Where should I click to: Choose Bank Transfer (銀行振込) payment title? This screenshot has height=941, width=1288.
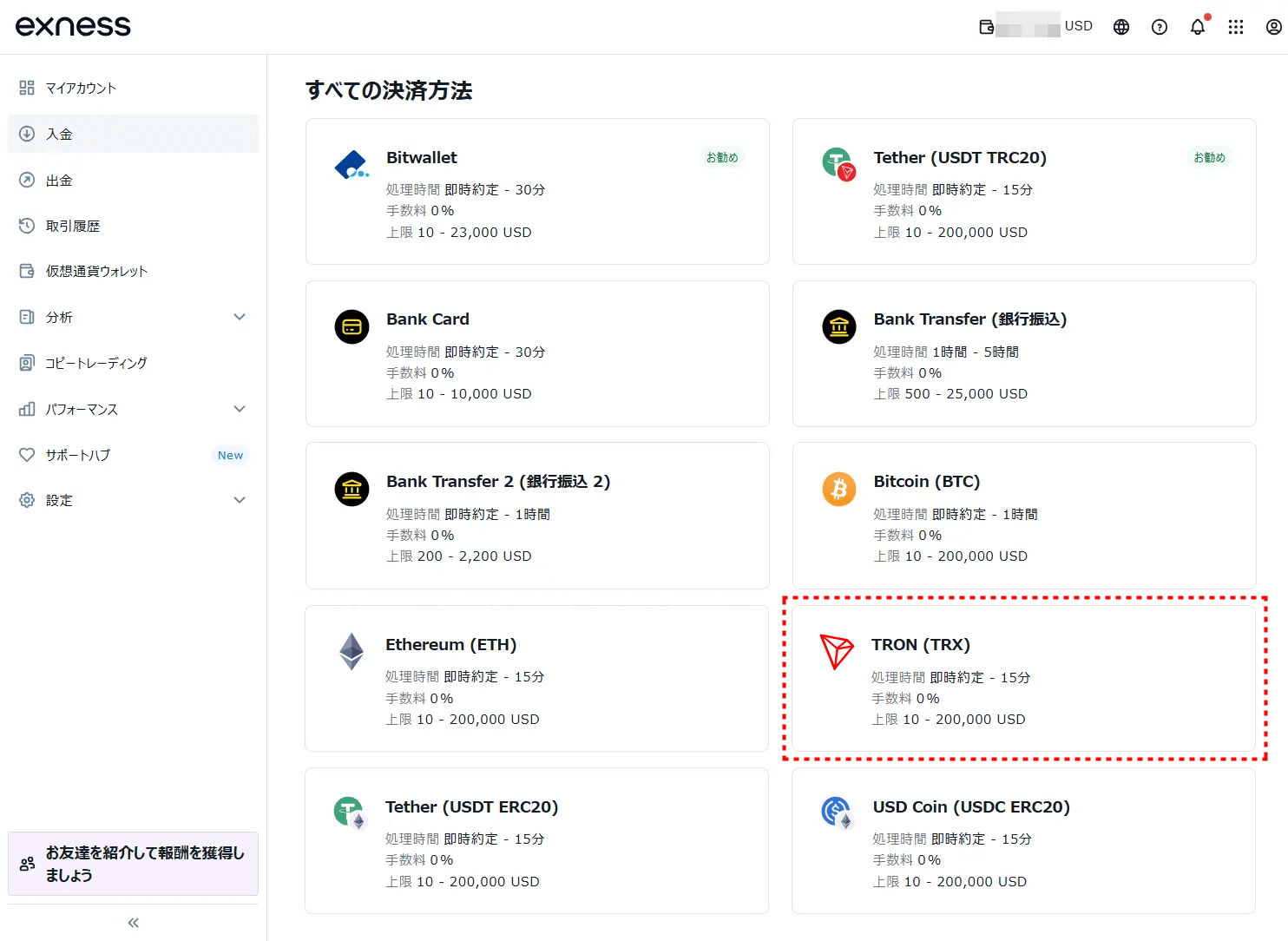coord(970,319)
